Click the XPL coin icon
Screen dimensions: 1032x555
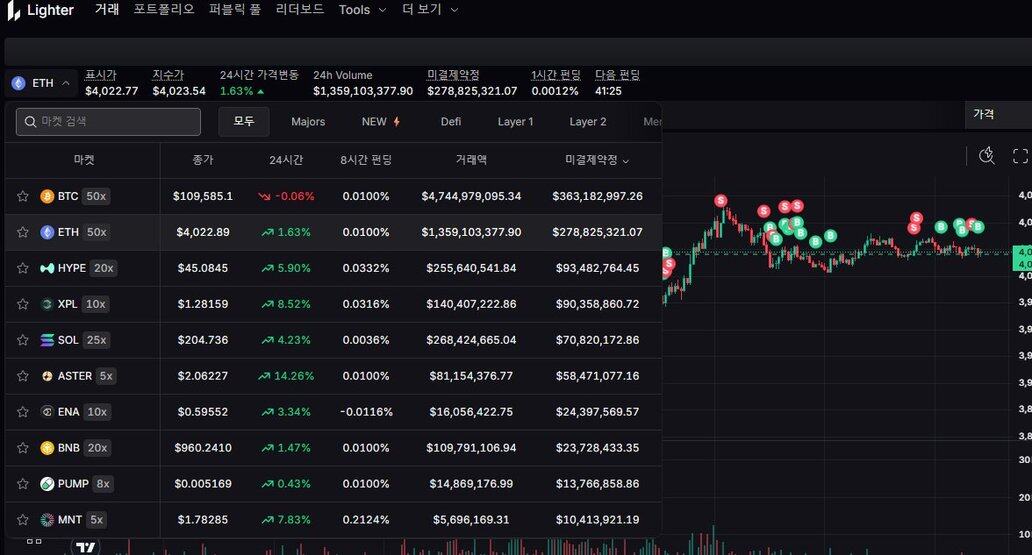point(47,304)
